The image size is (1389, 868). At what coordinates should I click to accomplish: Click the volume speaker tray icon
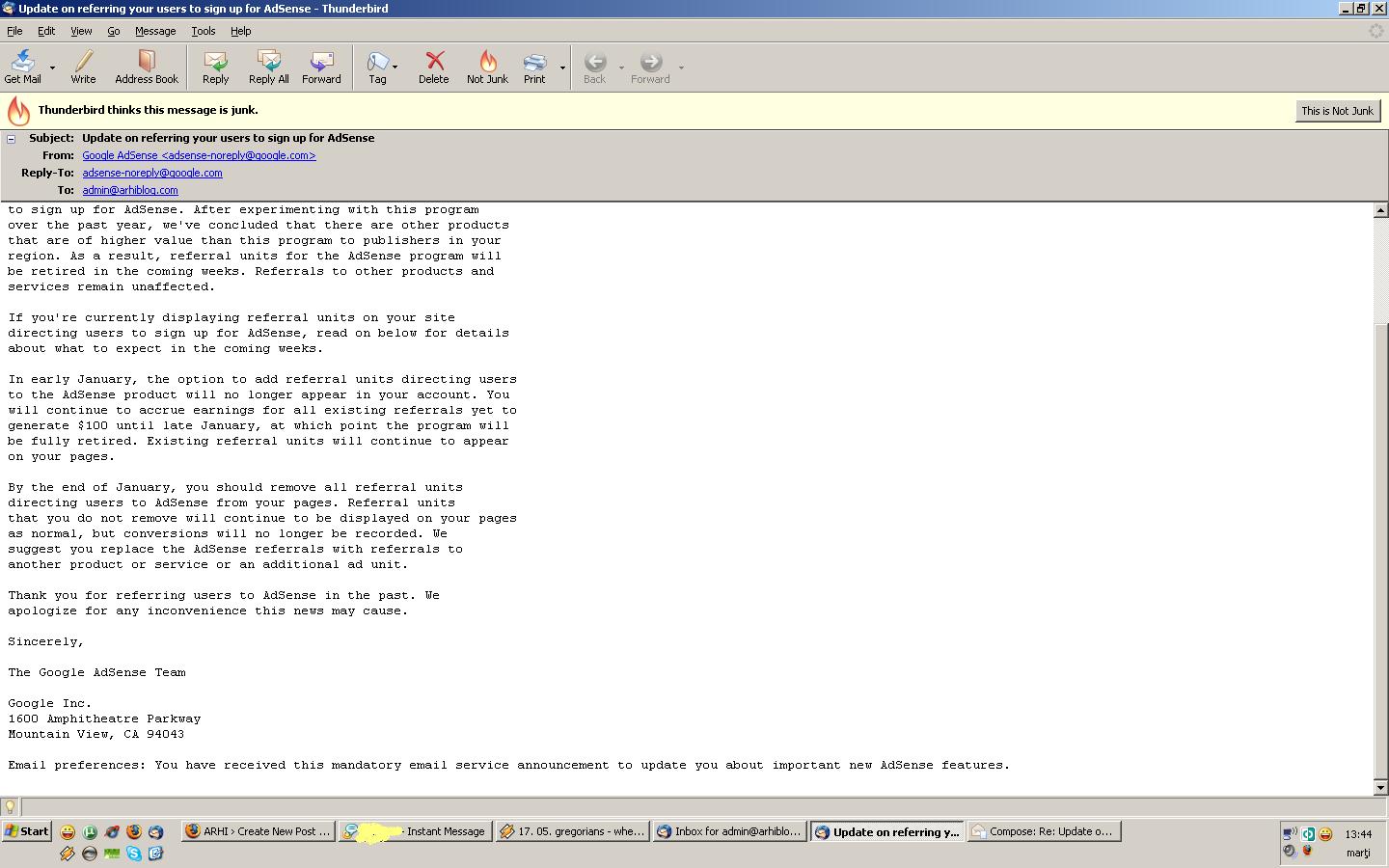coord(1290,851)
